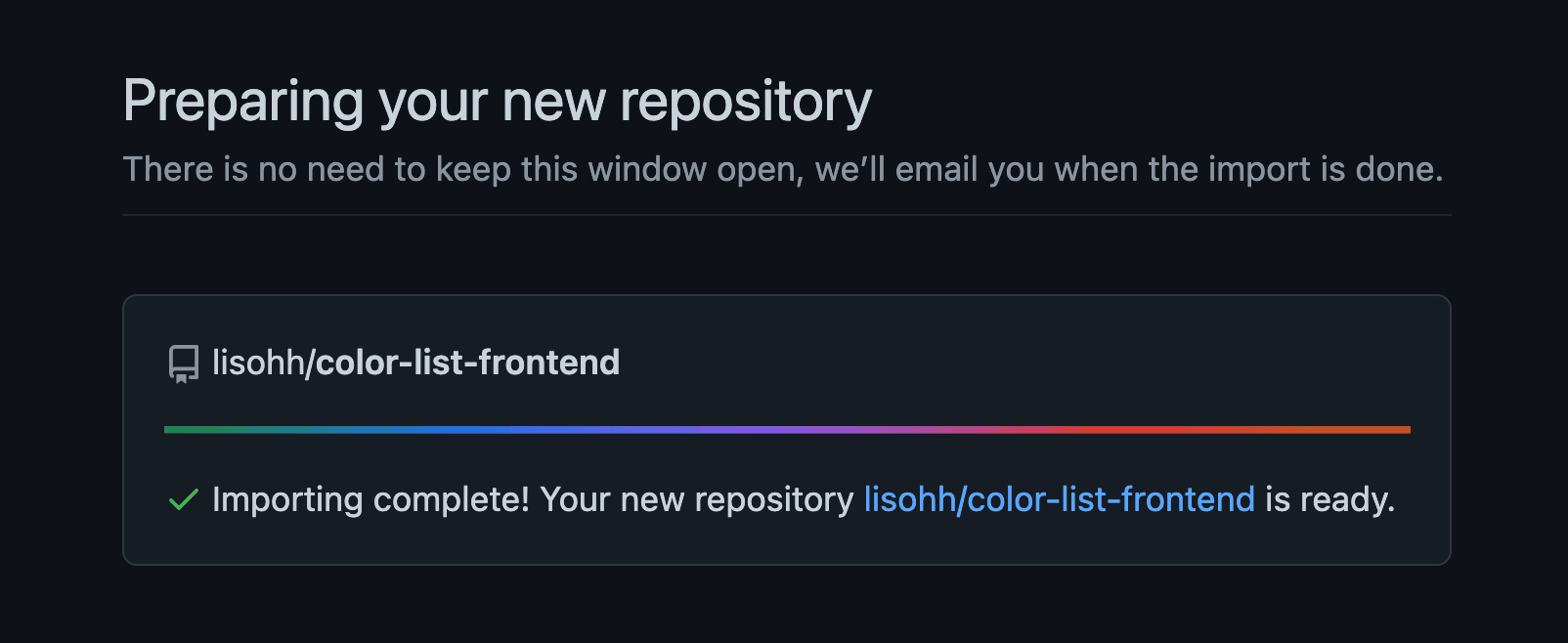
Task: Click the word 'repository' in the heading
Action: click(746, 102)
